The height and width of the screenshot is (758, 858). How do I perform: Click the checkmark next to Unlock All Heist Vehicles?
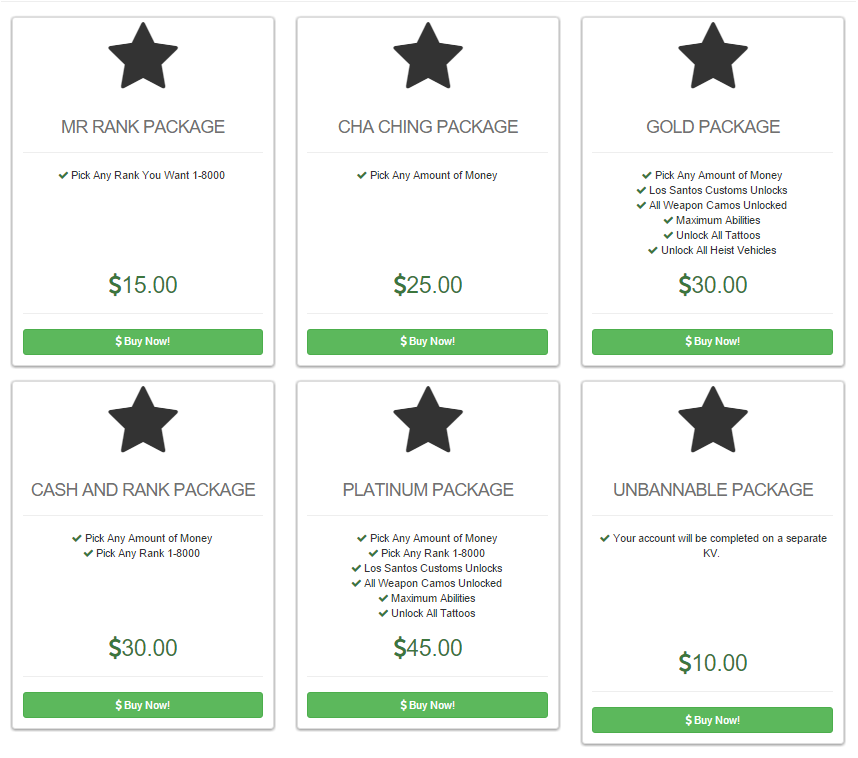click(654, 250)
